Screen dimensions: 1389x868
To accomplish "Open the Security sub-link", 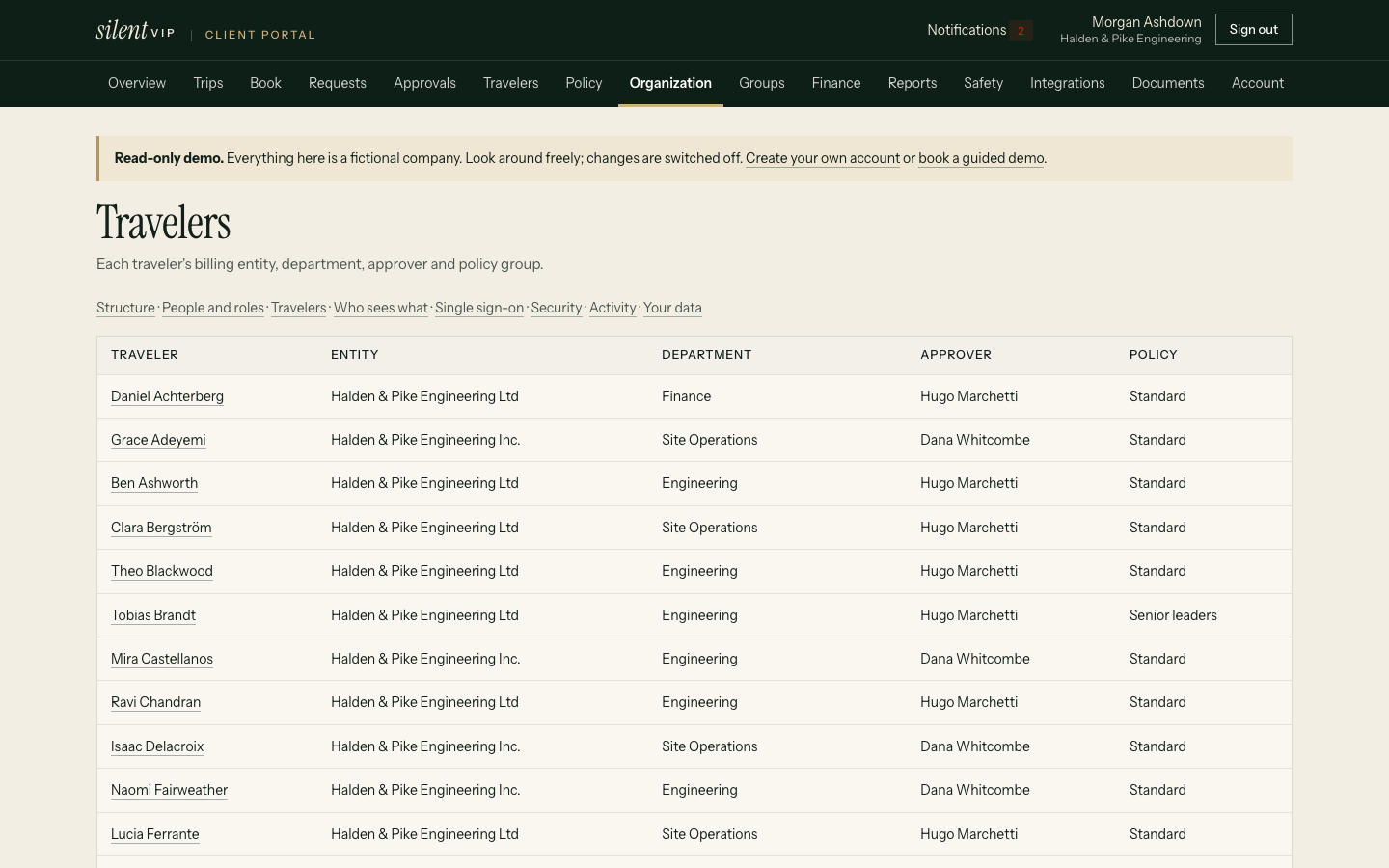I will click(x=557, y=308).
